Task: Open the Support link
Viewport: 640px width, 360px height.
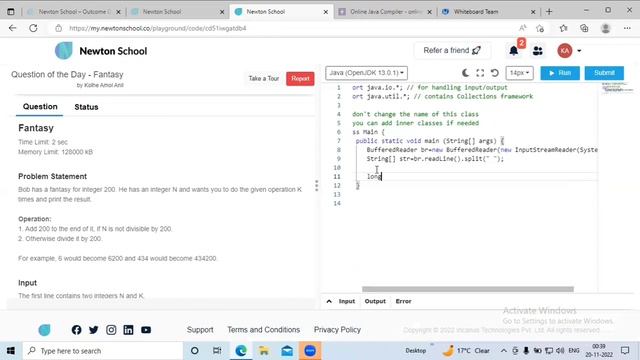Action: coord(200,330)
